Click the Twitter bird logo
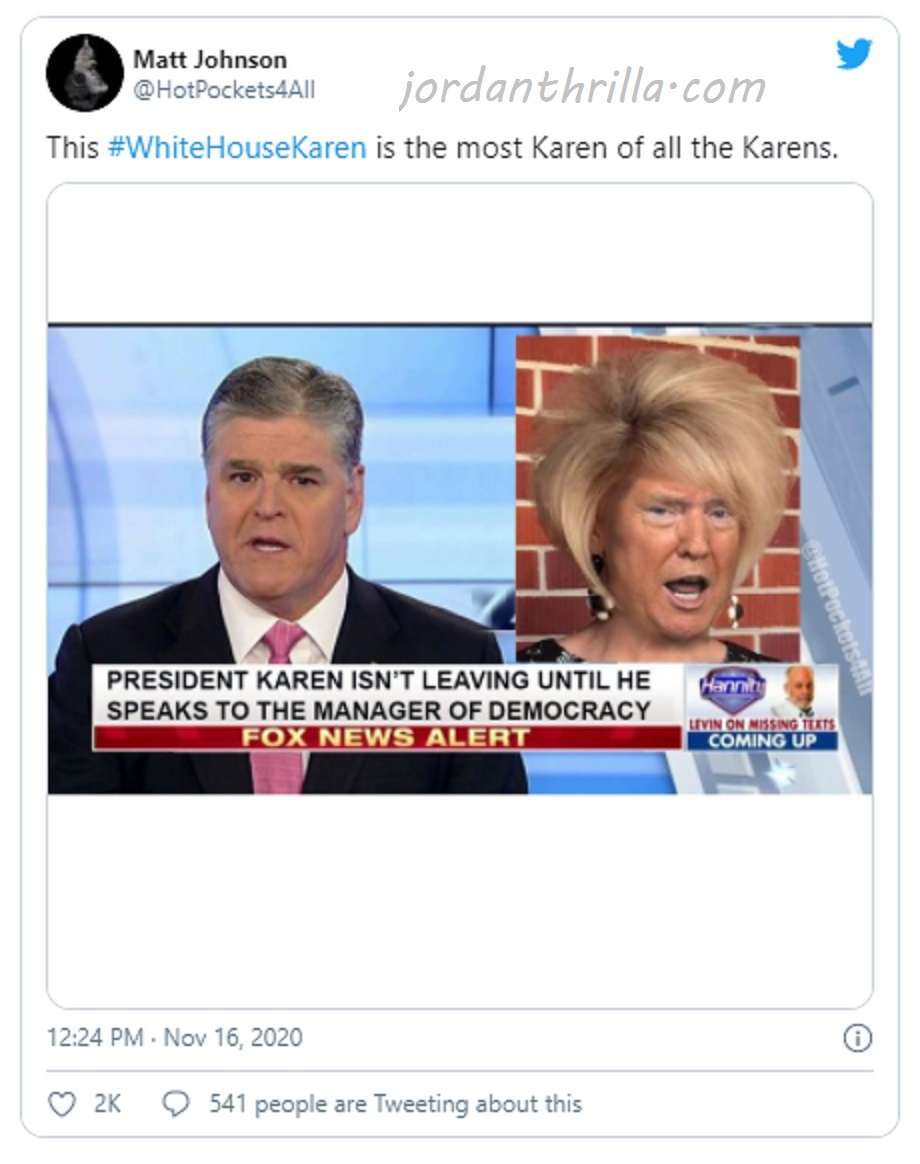Image resolution: width=920 pixels, height=1164 pixels. point(854,54)
